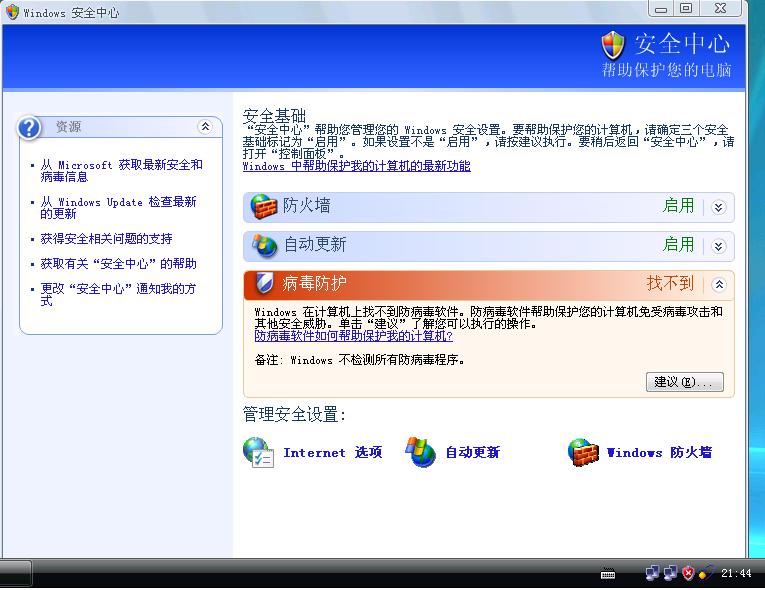Viewport: 765px width, 590px height.
Task: Click the 安全中心 shield icon in the banner
Action: click(613, 45)
